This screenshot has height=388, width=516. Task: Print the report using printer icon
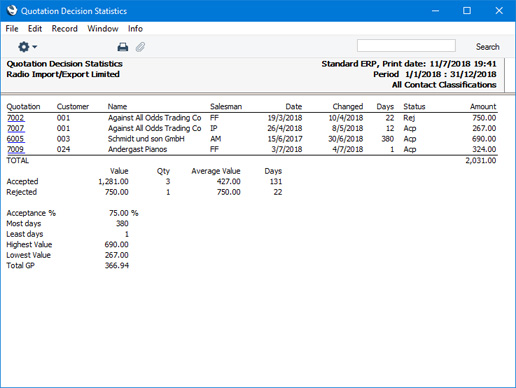tap(123, 47)
